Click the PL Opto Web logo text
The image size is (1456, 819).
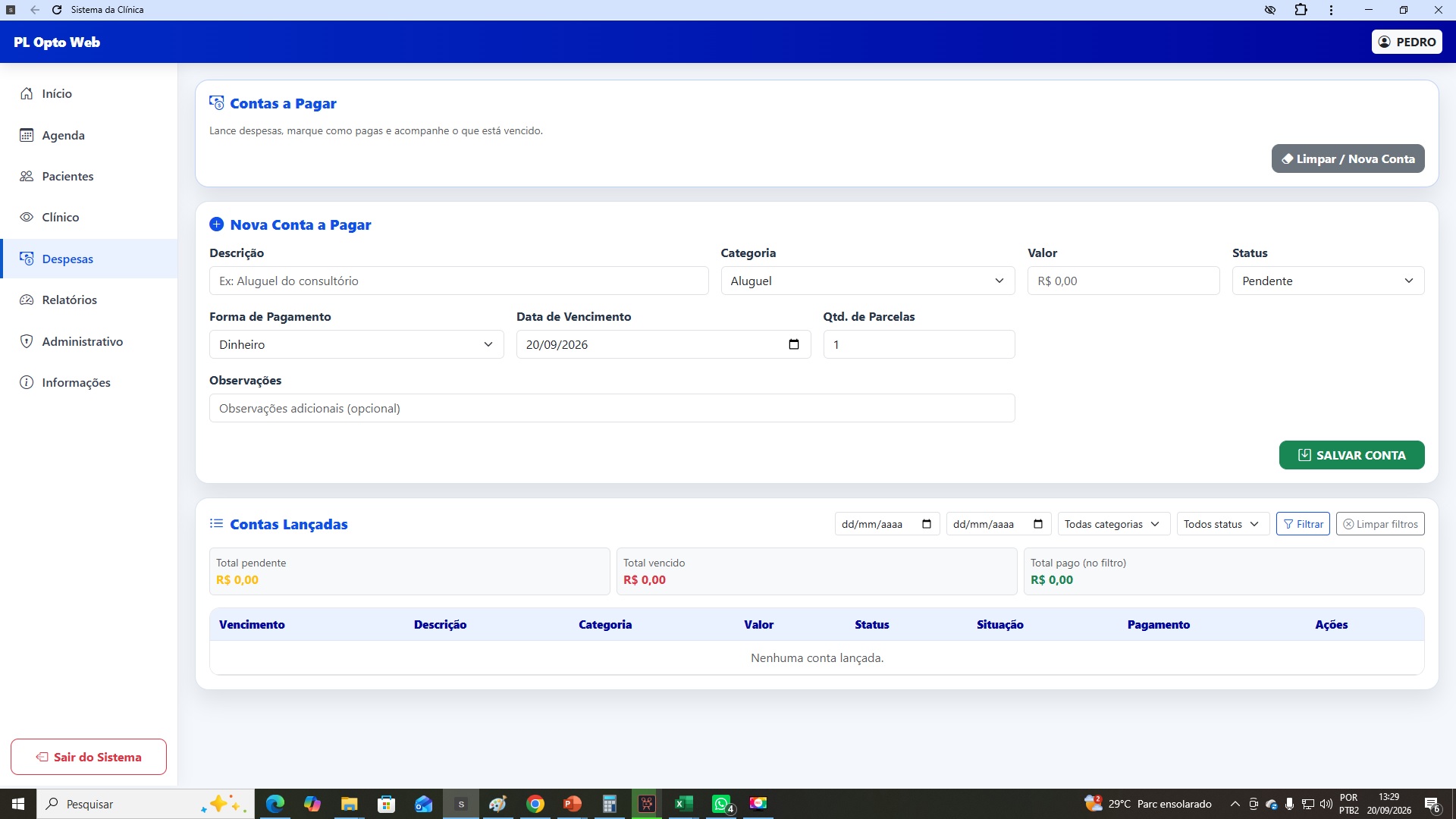pyautogui.click(x=57, y=42)
